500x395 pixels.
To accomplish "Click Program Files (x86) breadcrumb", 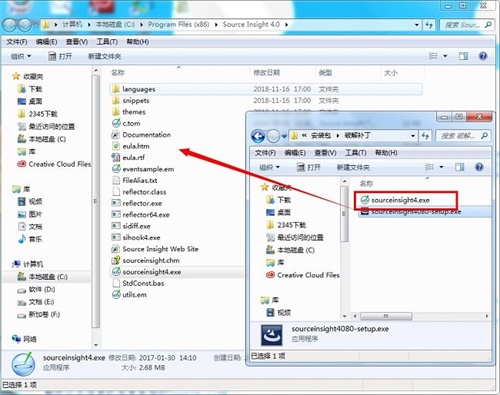I will click(x=179, y=24).
